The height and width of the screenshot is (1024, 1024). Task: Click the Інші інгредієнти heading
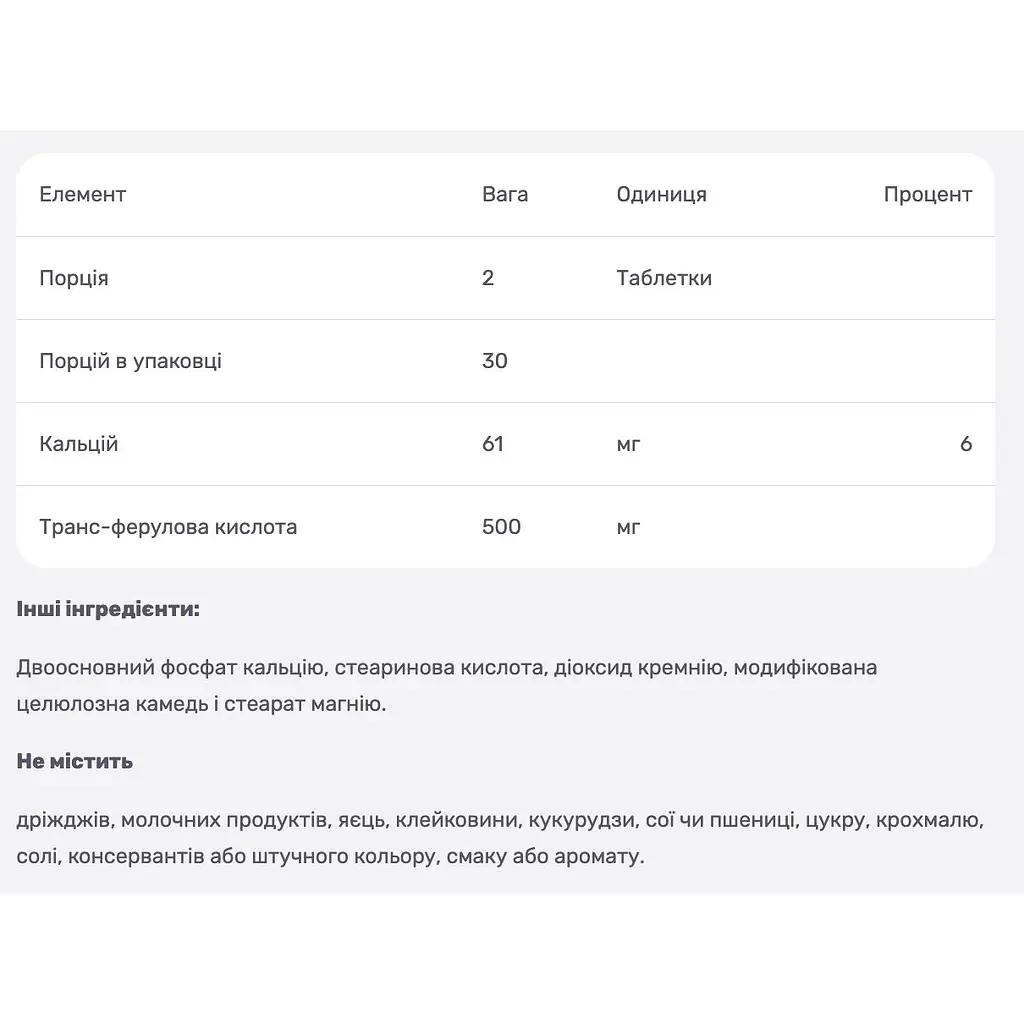pyautogui.click(x=108, y=609)
